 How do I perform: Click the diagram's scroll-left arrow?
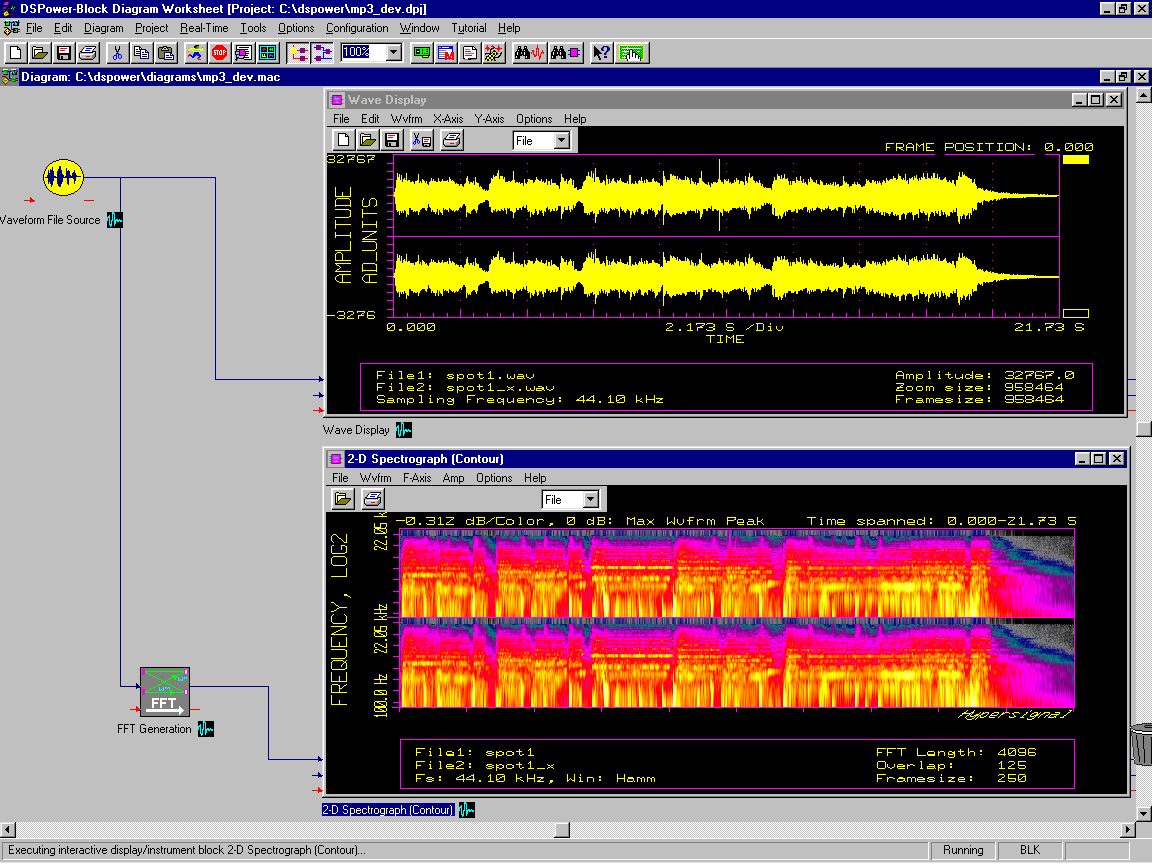click(7, 829)
